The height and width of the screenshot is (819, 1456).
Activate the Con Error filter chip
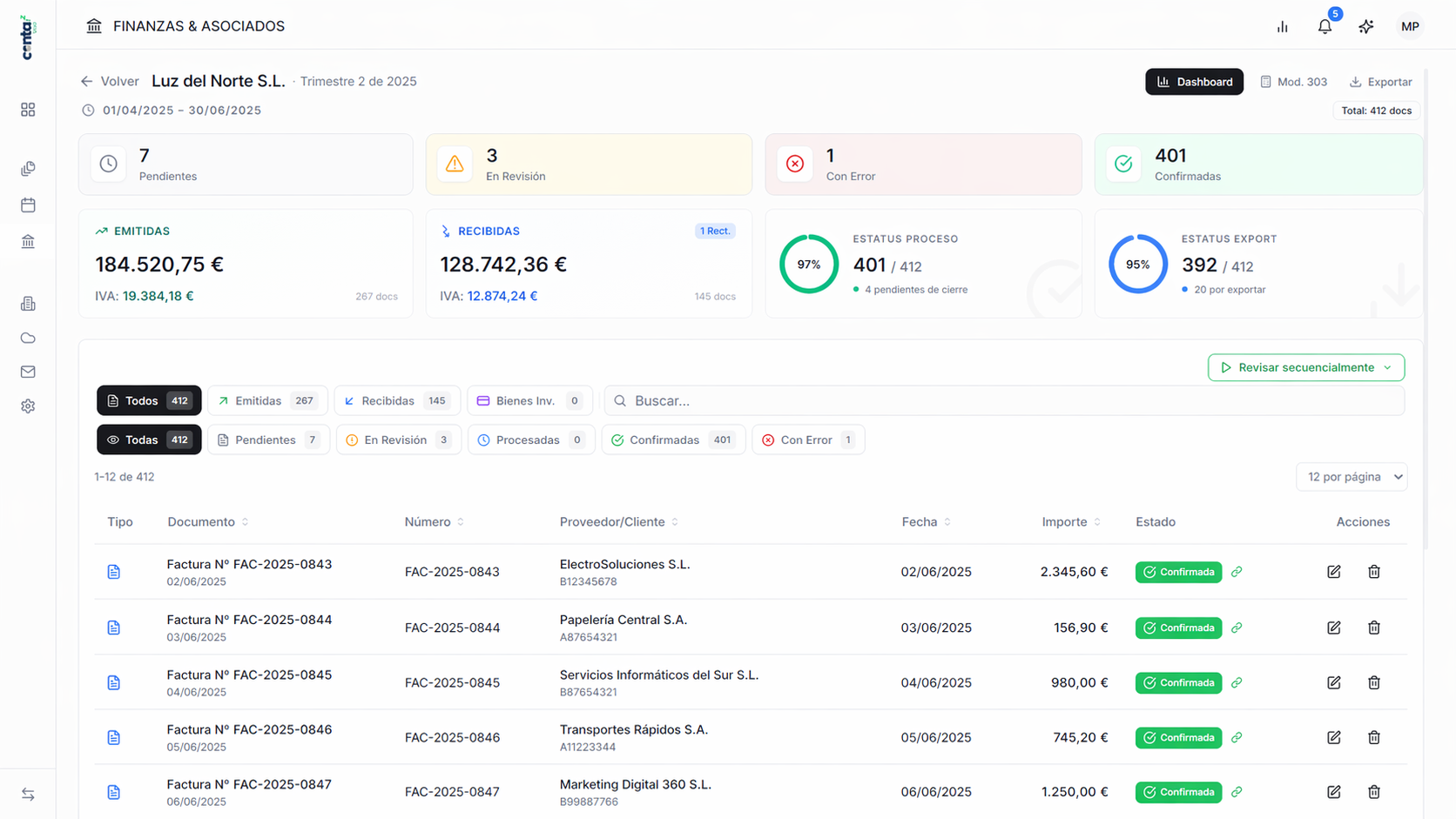tap(807, 440)
